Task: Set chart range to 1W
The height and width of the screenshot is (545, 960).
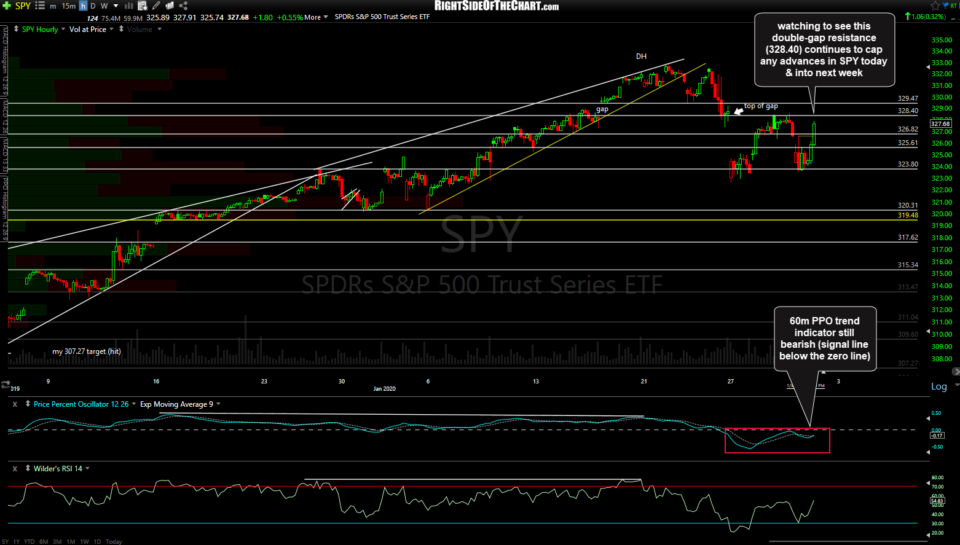Action: (x=84, y=541)
